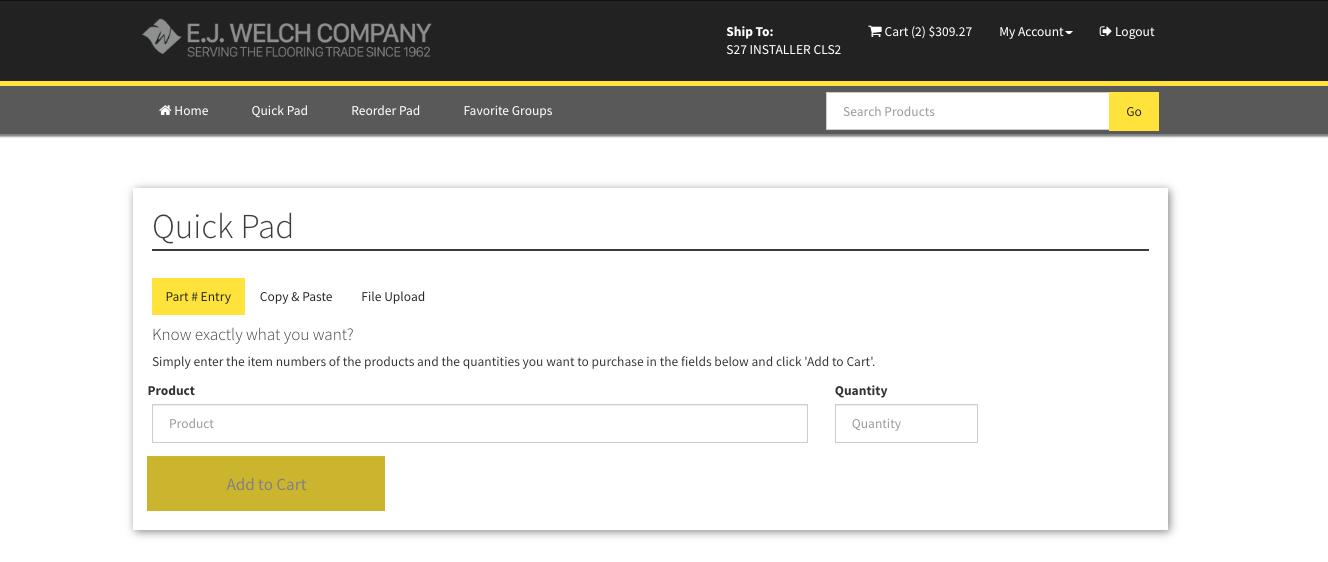1328x562 pixels.
Task: Open the Quick Pad menu item
Action: point(279,110)
